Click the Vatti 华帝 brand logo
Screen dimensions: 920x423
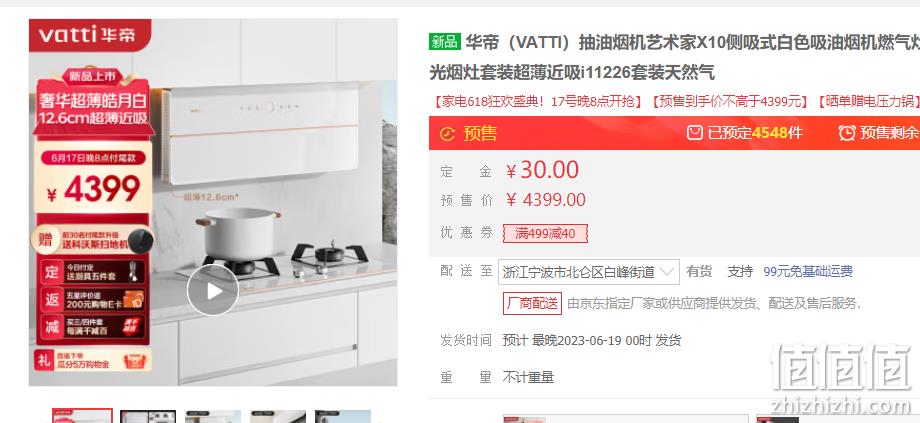click(x=90, y=34)
